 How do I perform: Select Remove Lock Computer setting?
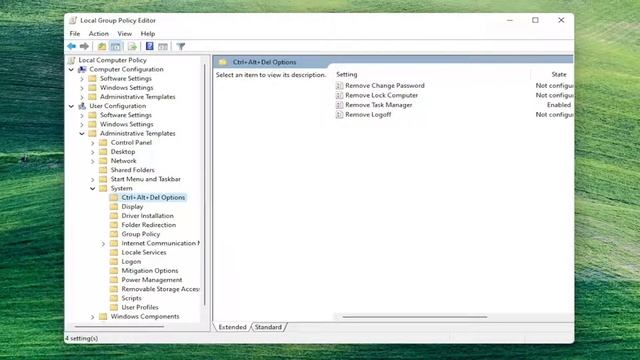tap(382, 95)
